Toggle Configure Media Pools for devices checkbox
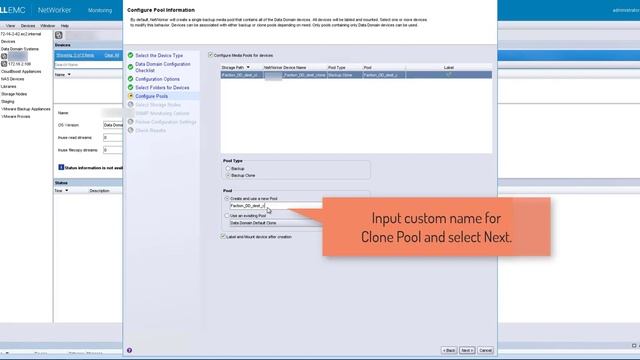Image resolution: width=640 pixels, height=360 pixels. coord(211,55)
